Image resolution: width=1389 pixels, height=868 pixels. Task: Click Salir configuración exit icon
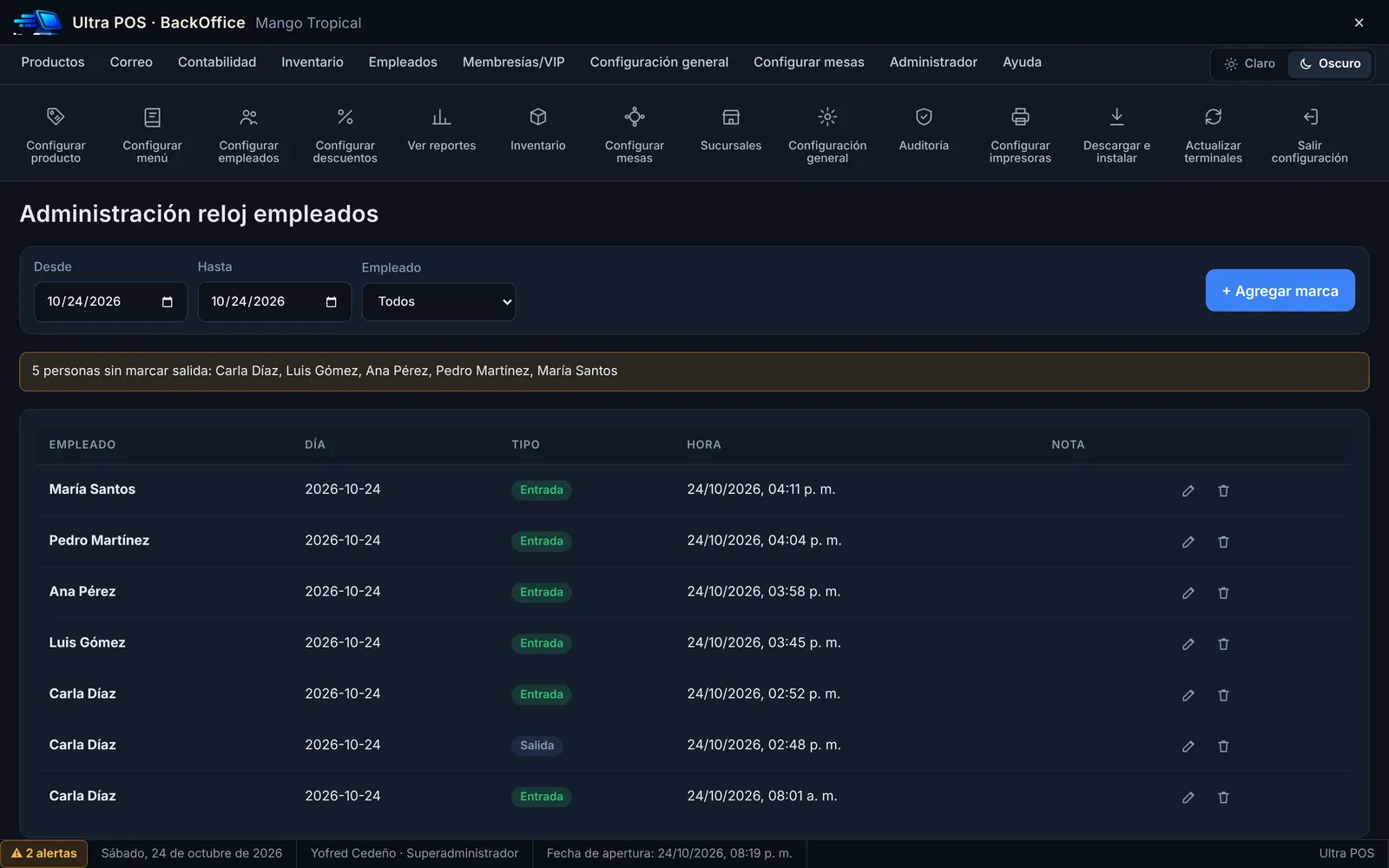coord(1310,117)
